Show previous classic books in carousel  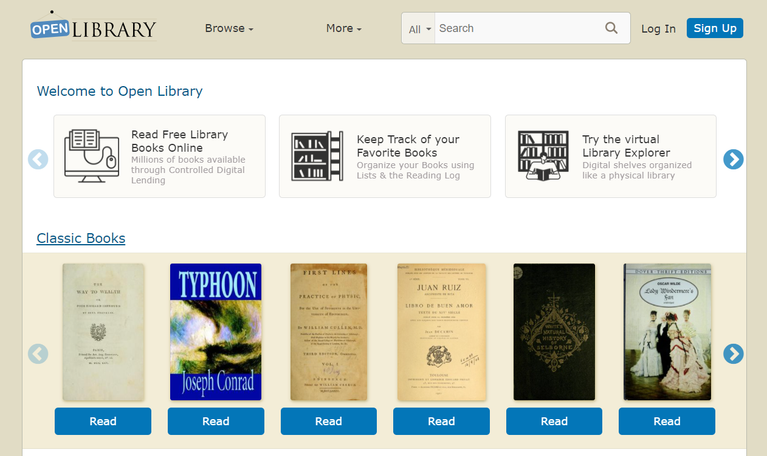(x=38, y=354)
